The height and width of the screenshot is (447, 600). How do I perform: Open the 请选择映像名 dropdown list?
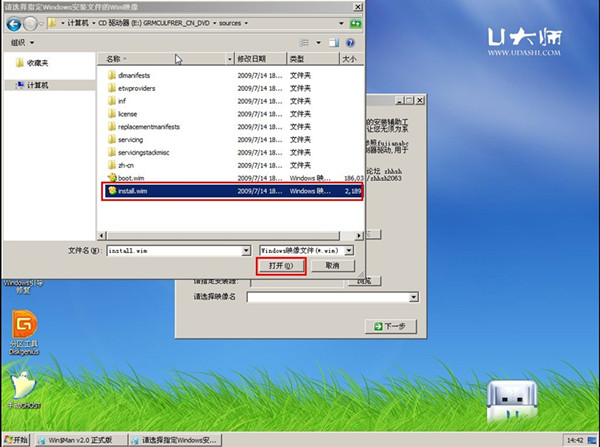pyautogui.click(x=411, y=297)
